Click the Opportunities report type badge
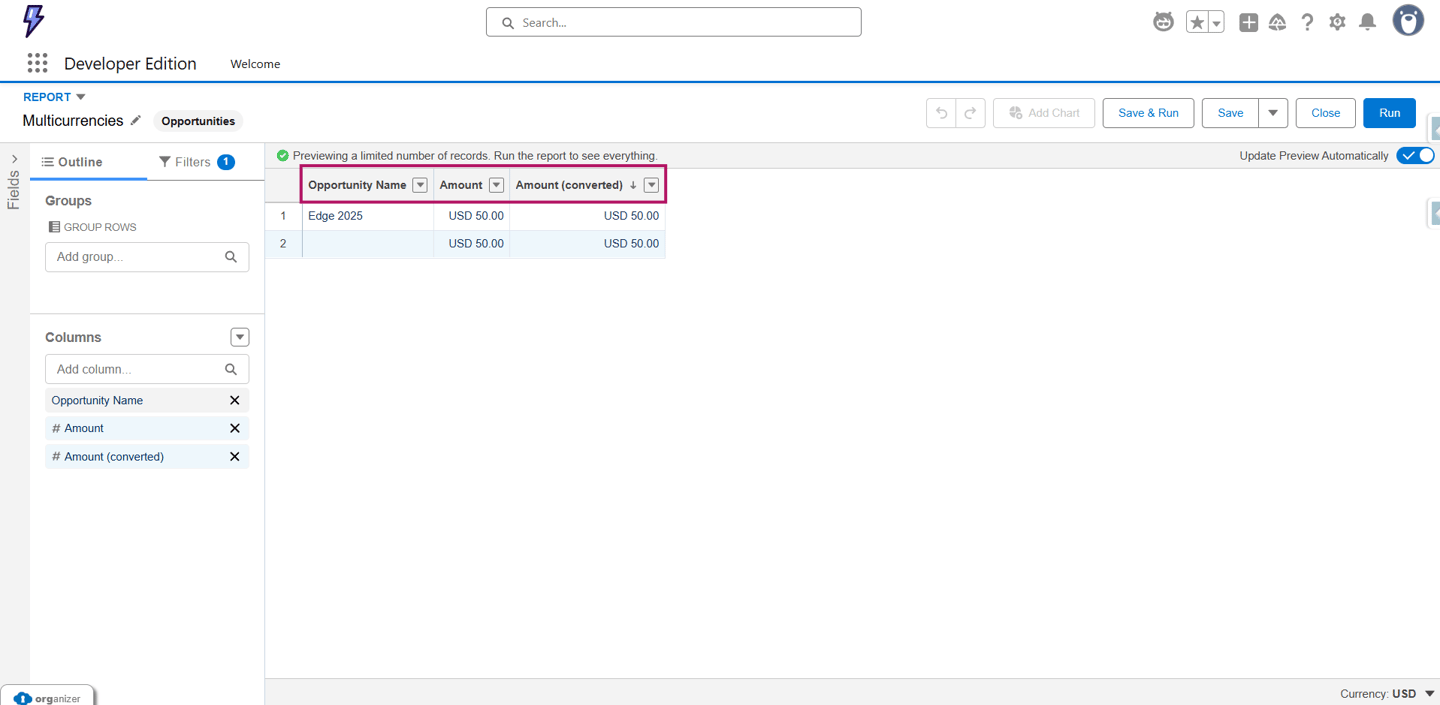The image size is (1440, 705). (198, 121)
